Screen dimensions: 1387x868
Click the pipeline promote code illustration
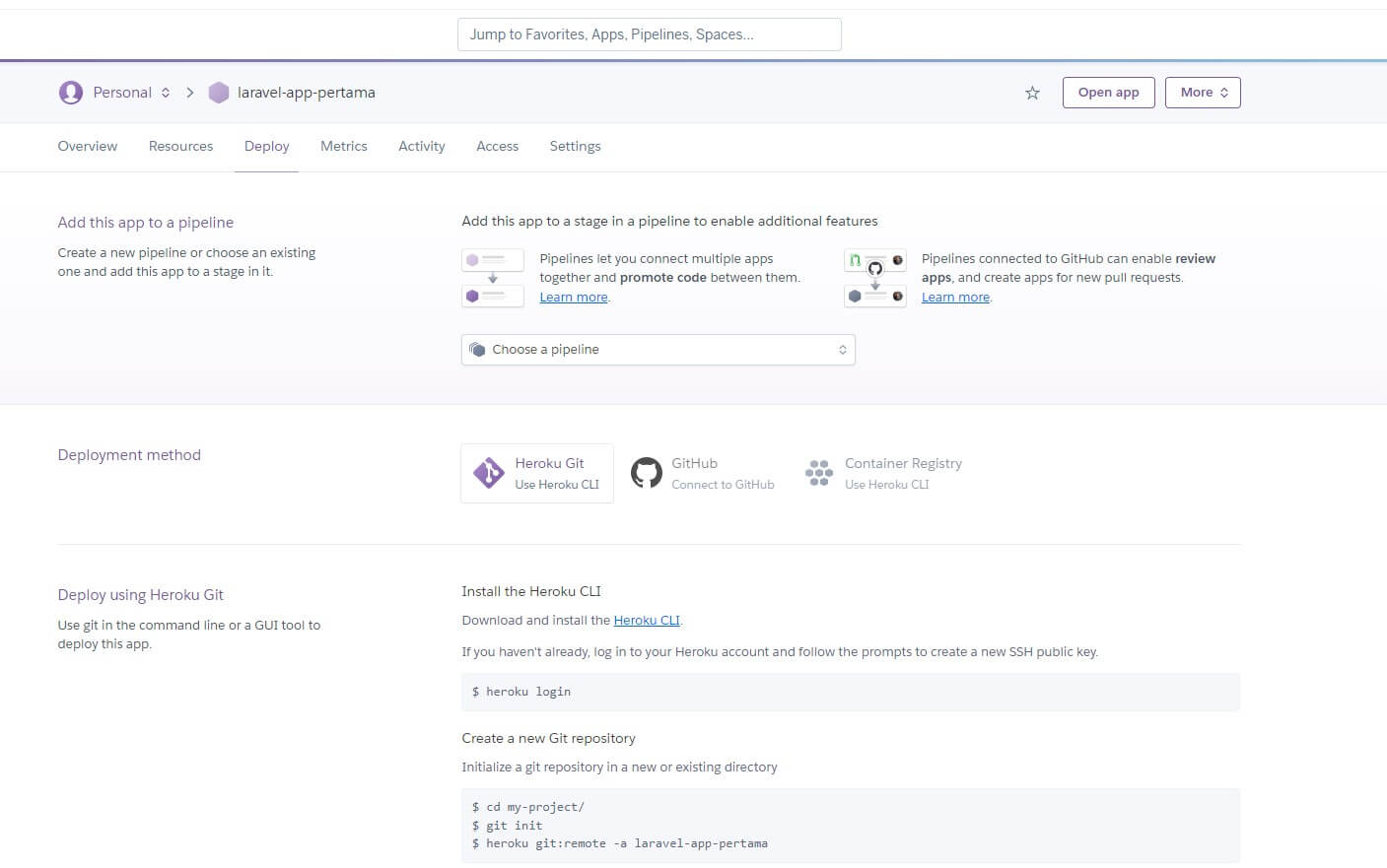point(493,278)
